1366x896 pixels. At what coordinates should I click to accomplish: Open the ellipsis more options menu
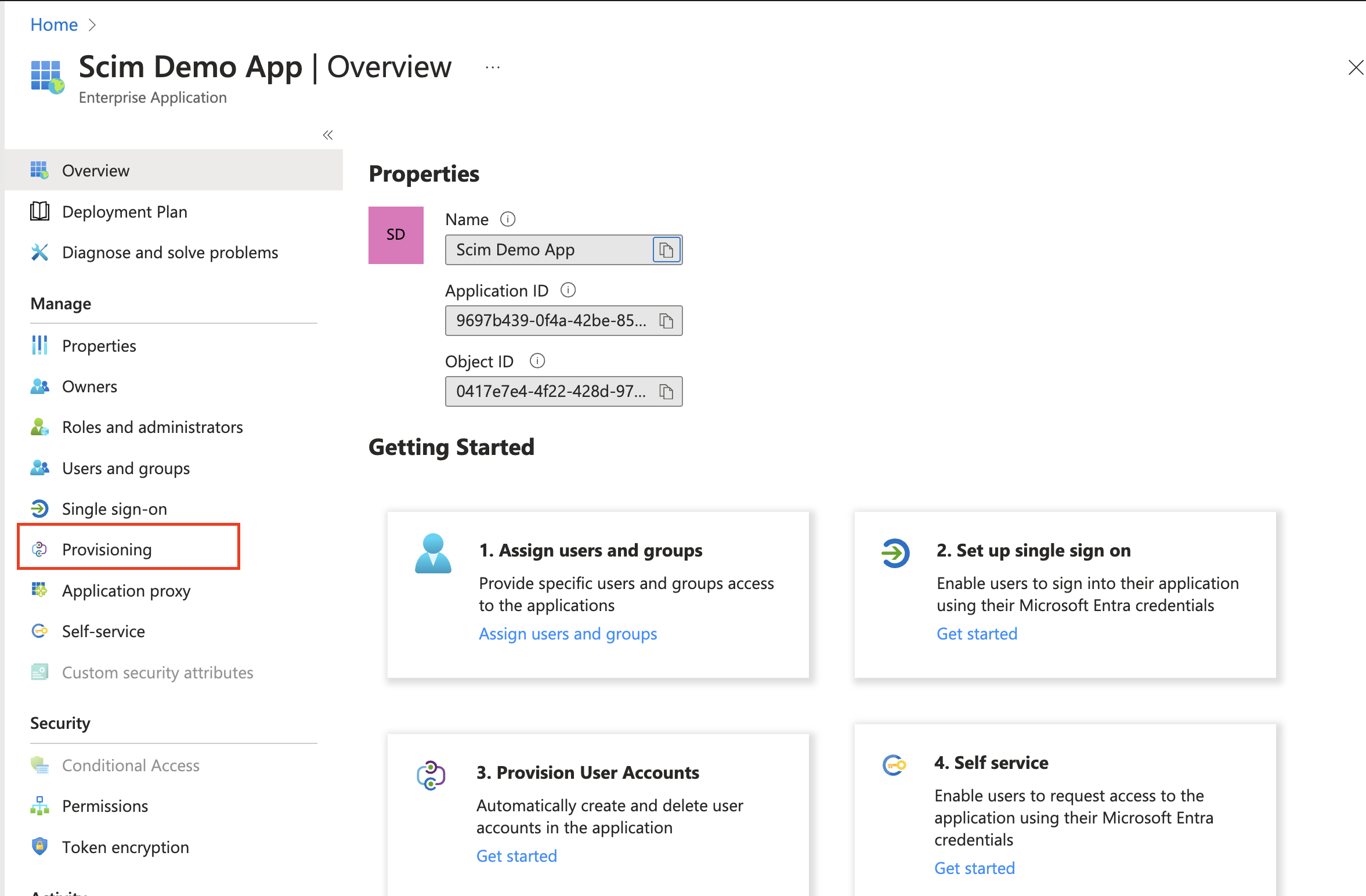(493, 67)
